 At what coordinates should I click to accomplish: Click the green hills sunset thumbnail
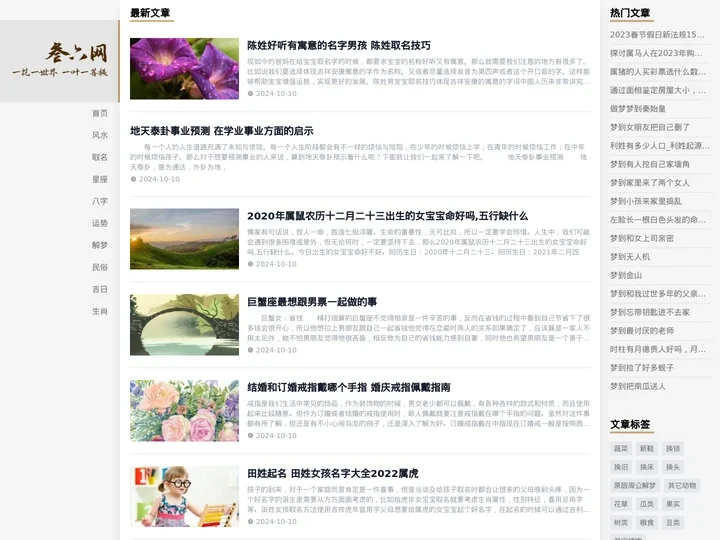[184, 239]
